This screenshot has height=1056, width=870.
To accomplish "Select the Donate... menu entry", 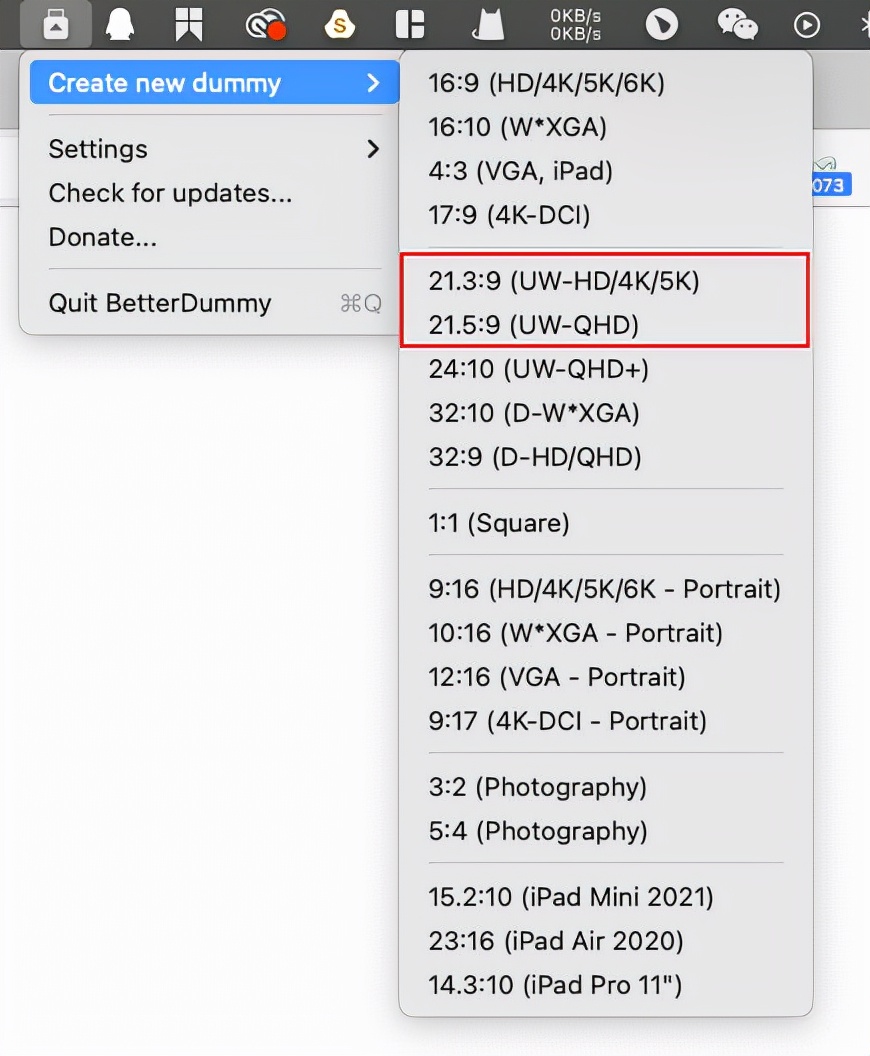I will [215, 237].
